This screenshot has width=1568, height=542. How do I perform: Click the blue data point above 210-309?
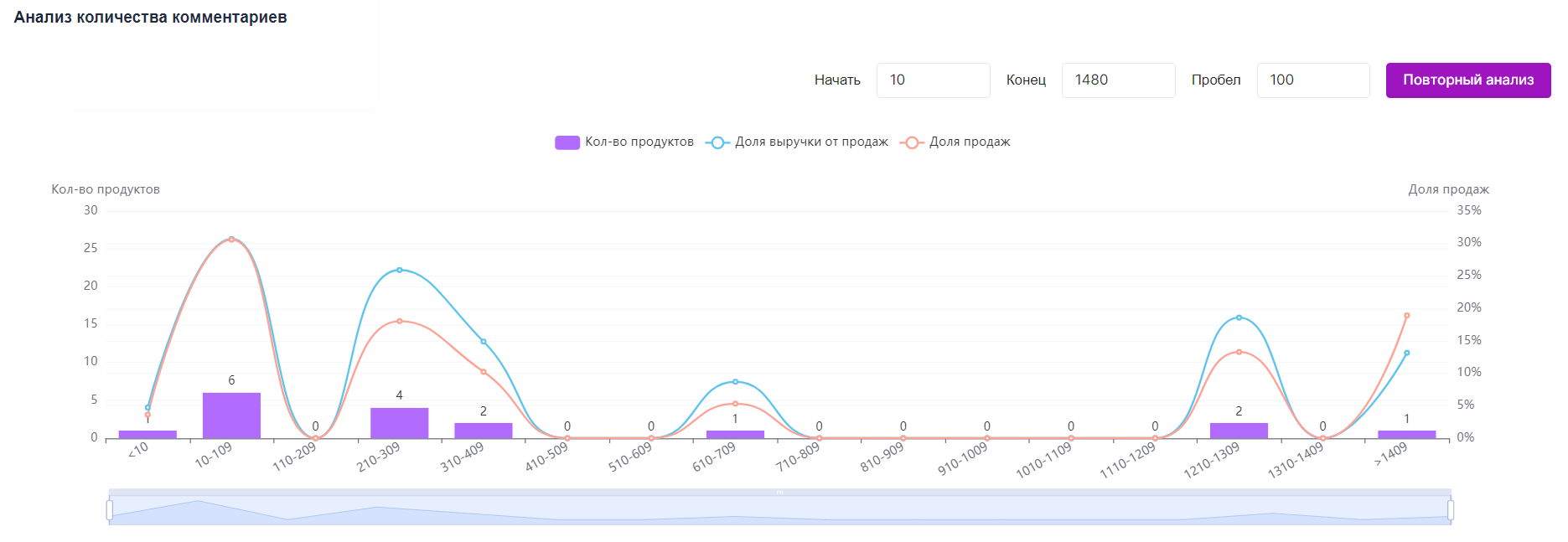tap(400, 270)
